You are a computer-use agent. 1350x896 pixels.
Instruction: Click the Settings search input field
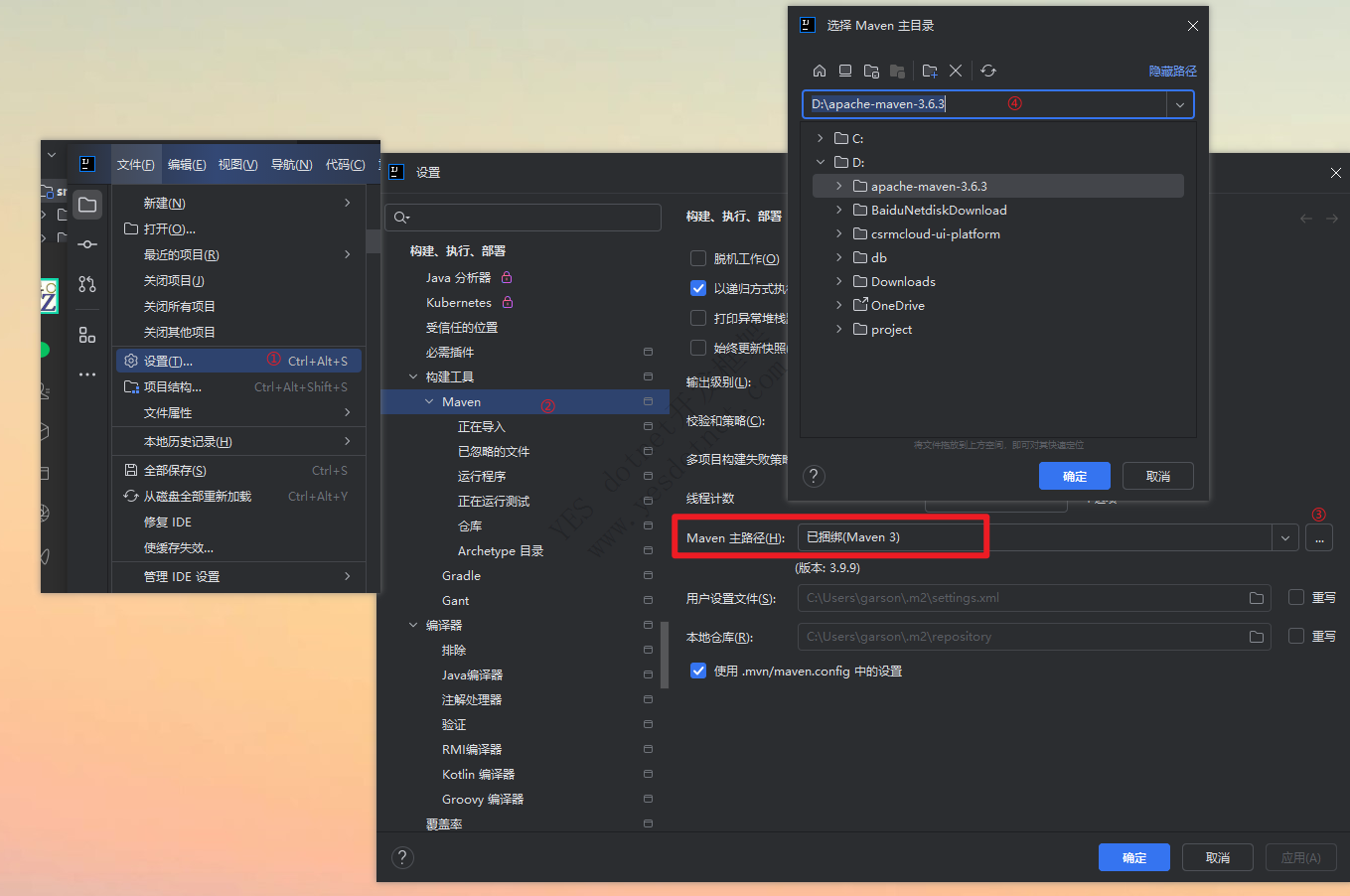(523, 218)
